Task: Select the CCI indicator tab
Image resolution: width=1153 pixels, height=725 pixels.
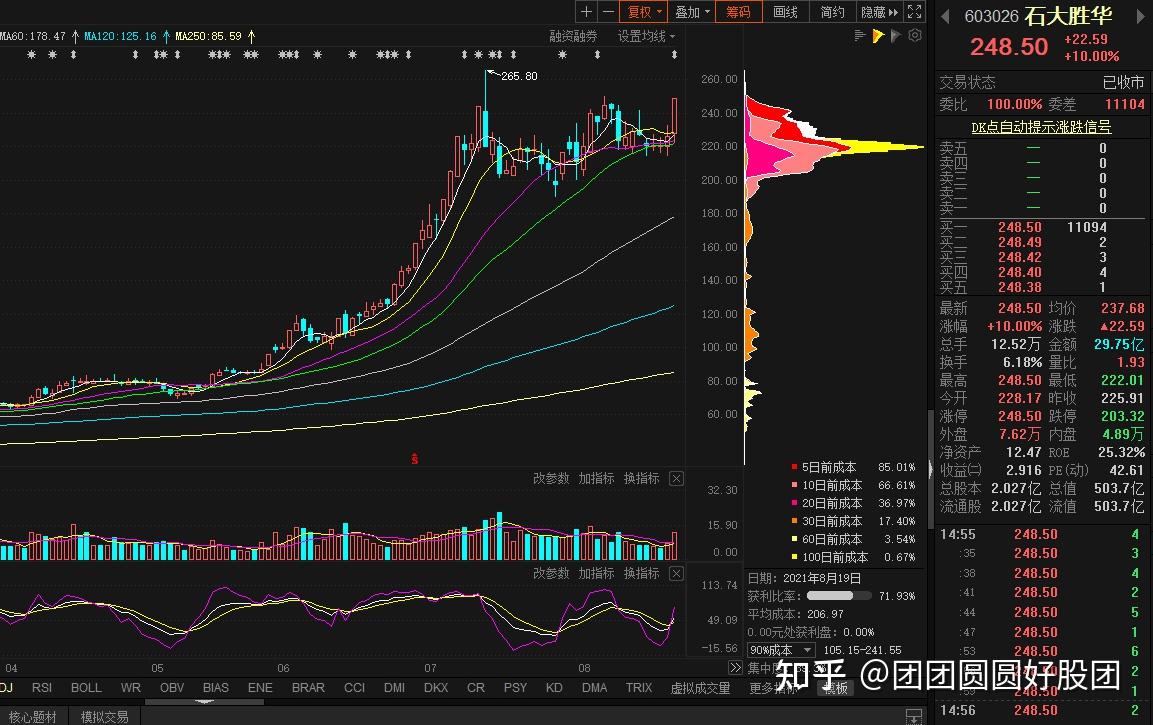Action: coord(354,688)
